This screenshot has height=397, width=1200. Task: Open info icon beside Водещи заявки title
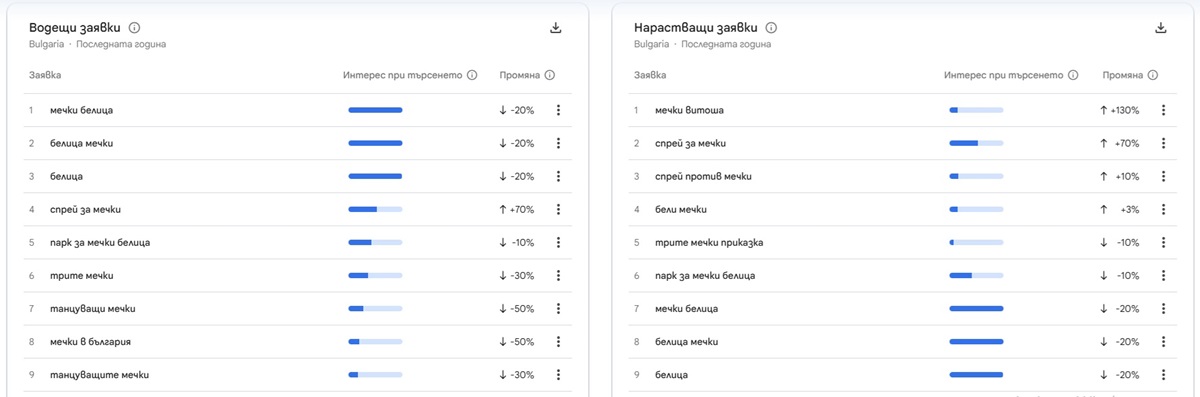135,28
